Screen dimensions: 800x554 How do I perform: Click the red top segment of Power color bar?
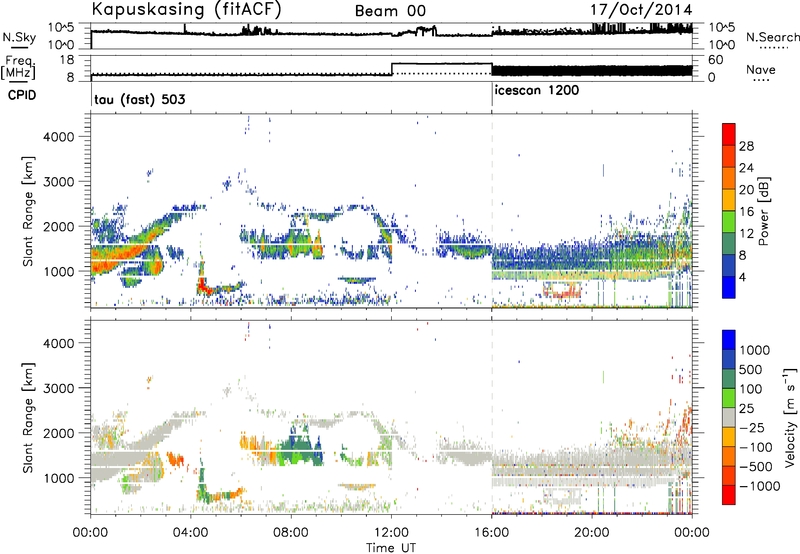[x=729, y=134]
